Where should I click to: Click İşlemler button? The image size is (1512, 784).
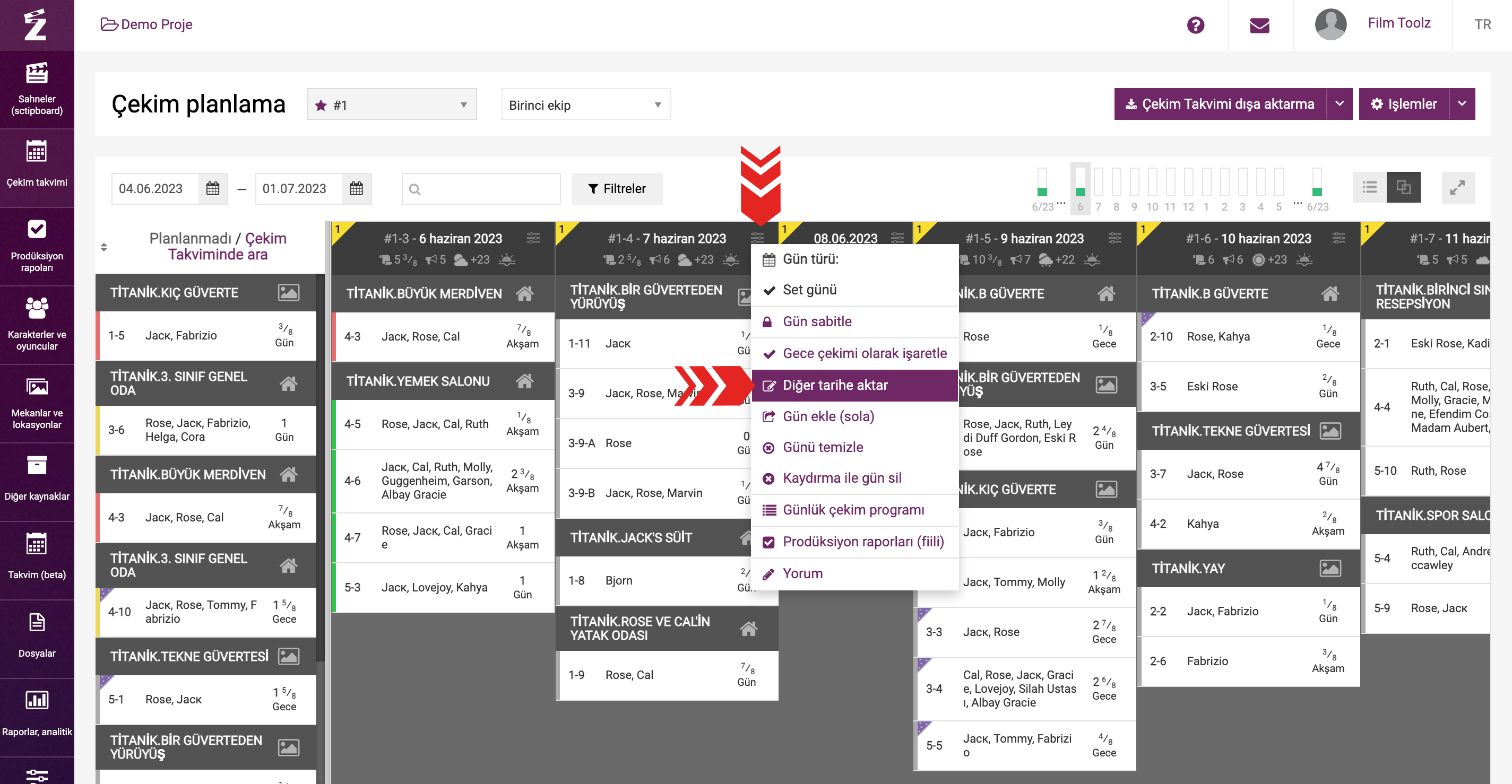1404,104
